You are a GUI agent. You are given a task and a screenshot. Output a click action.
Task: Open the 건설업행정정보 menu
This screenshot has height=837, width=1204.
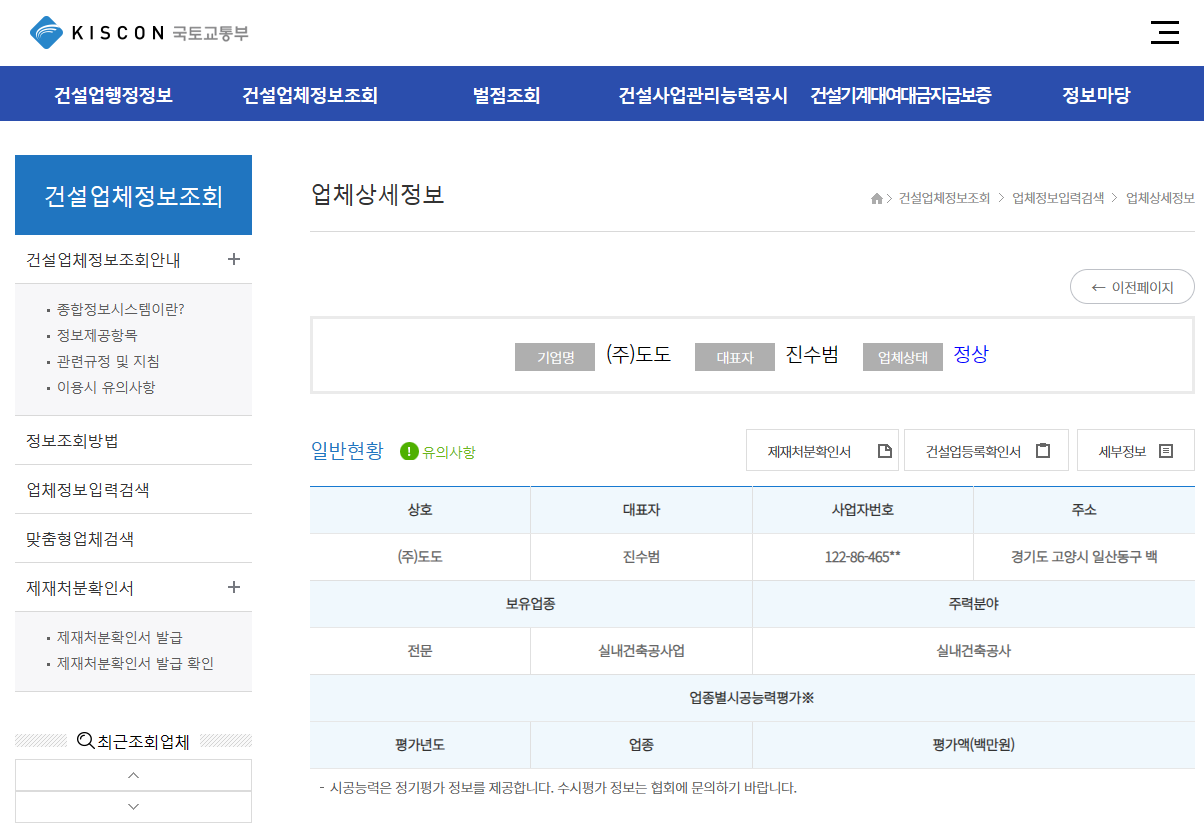tap(113, 95)
